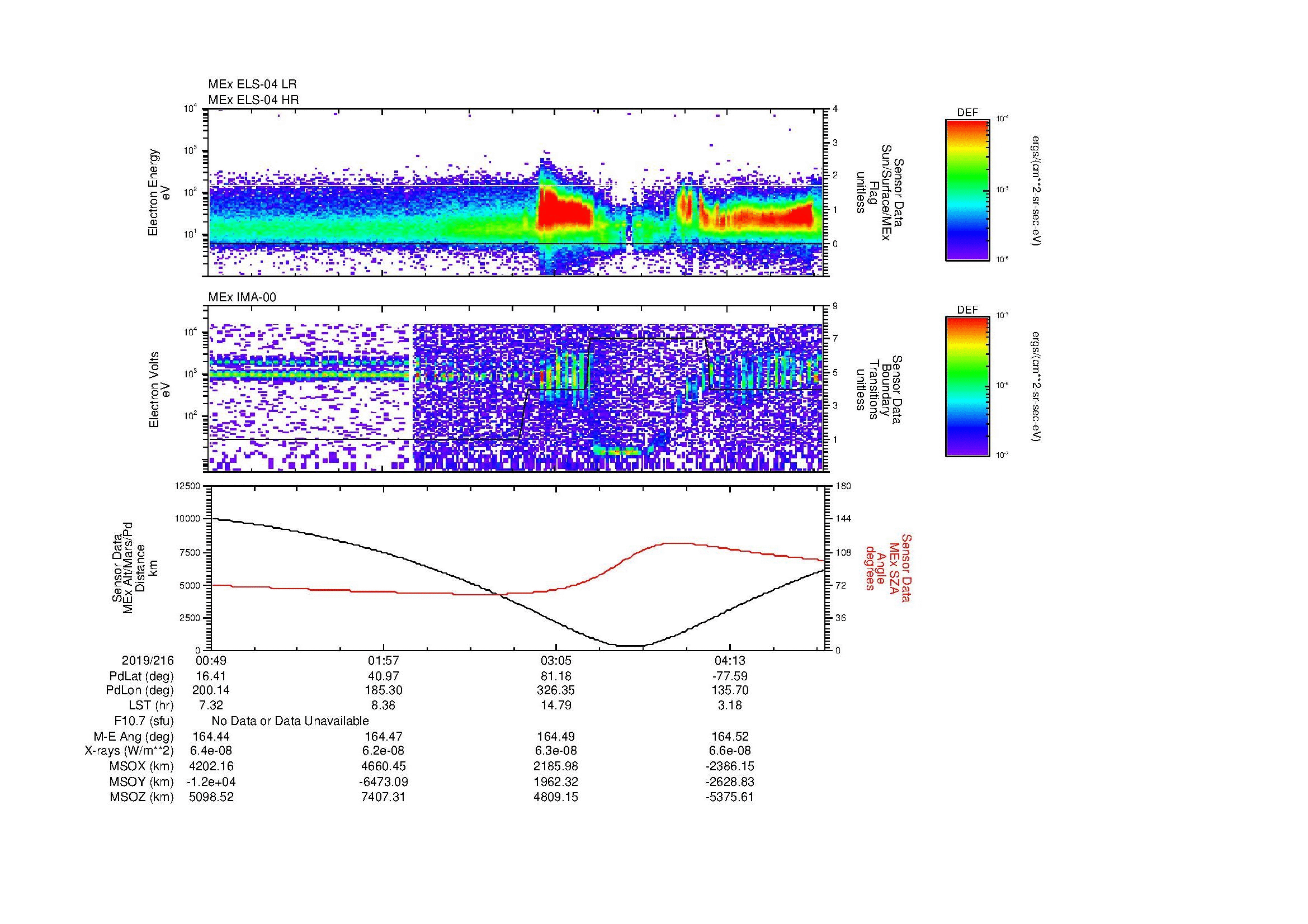Click MSOZ value '4809.15'
The height and width of the screenshot is (924, 1308).
point(556,797)
